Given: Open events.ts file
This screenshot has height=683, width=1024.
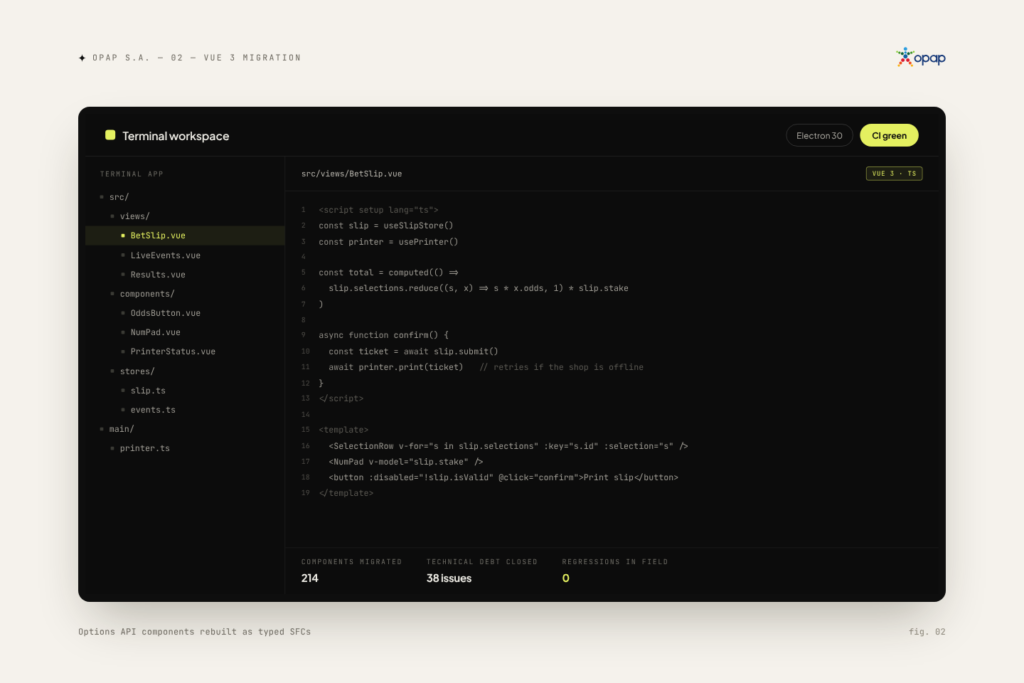Looking at the screenshot, I should pos(152,410).
